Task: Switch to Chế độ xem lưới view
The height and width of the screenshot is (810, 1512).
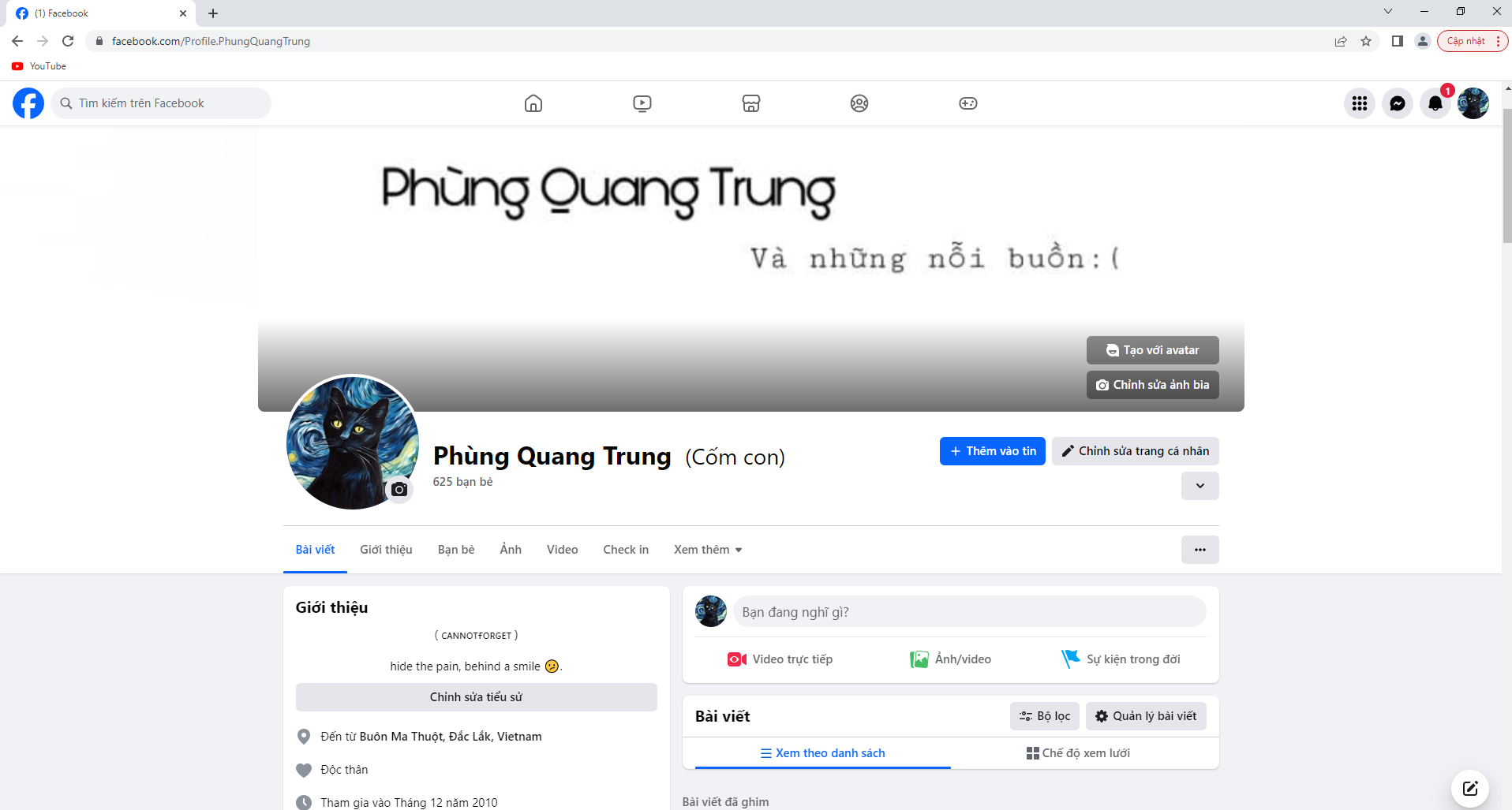Action: [1078, 753]
